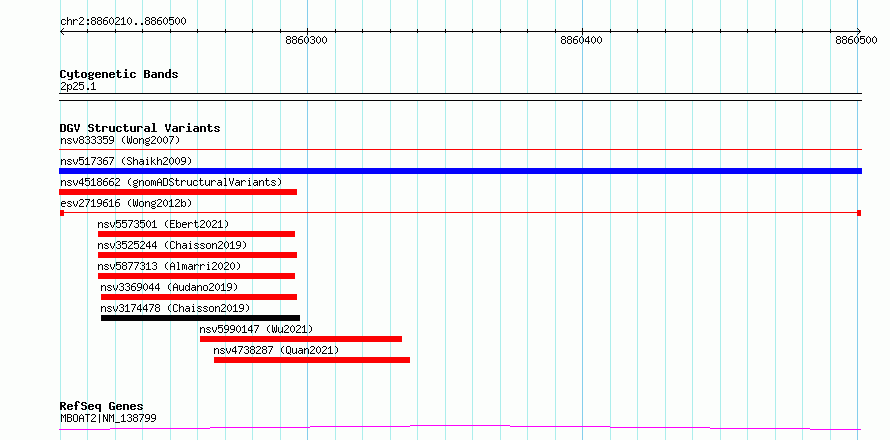This screenshot has height=440, width=890.
Task: Open variant nsv5990147 (Wu2021) label
Action: pos(257,329)
